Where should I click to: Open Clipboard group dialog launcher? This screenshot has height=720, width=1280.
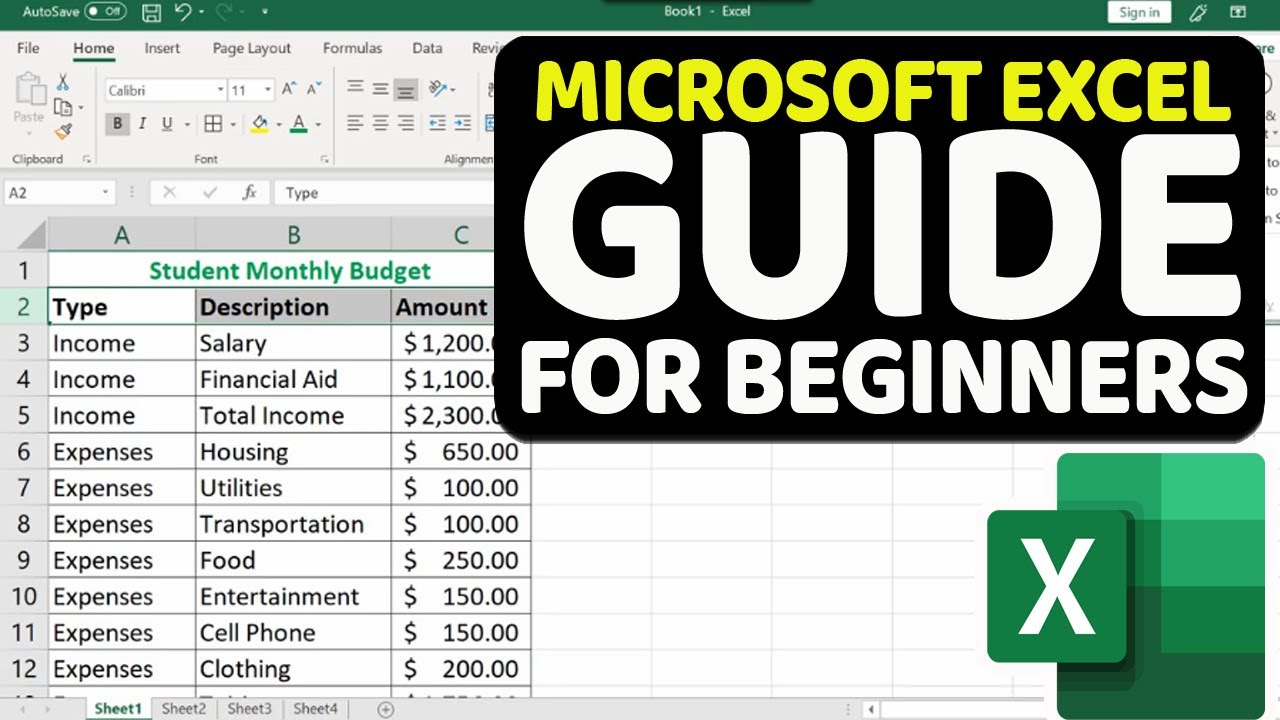click(x=87, y=159)
